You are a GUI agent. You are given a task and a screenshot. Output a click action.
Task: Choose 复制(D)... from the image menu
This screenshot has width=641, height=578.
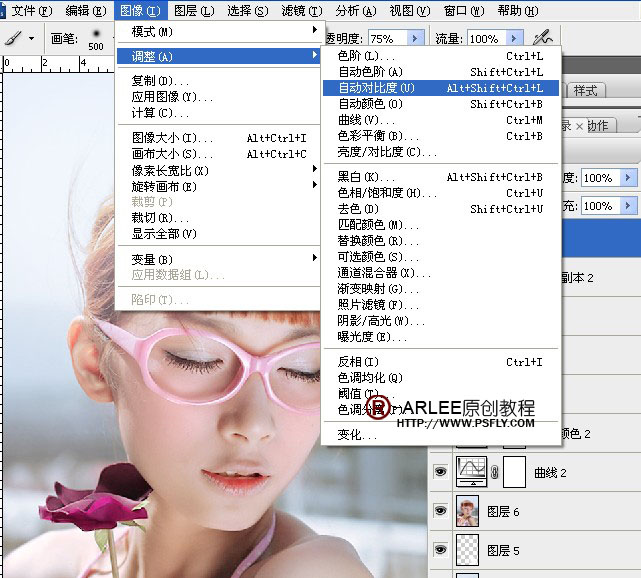[x=218, y=81]
